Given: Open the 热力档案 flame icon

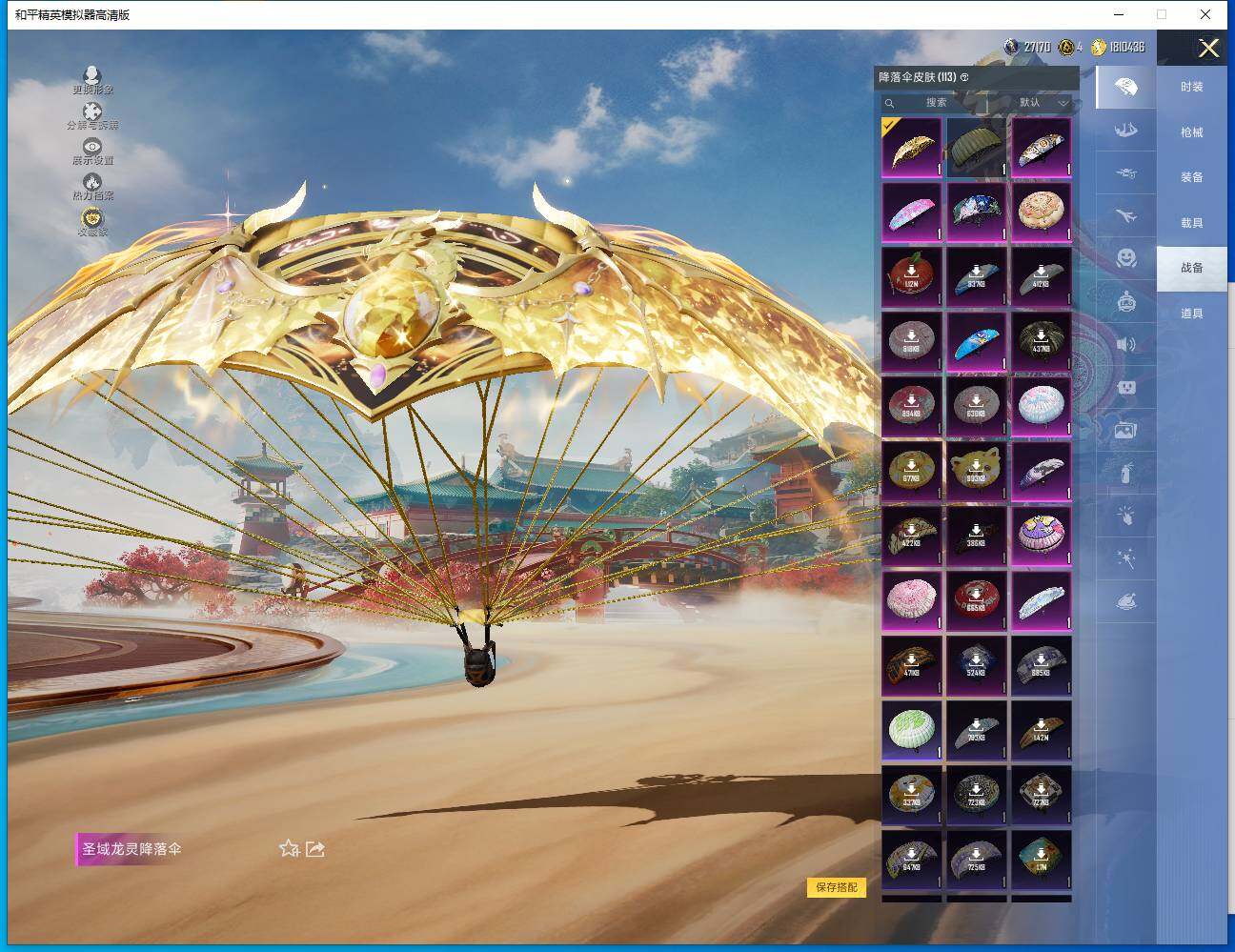Looking at the screenshot, I should coord(91,182).
